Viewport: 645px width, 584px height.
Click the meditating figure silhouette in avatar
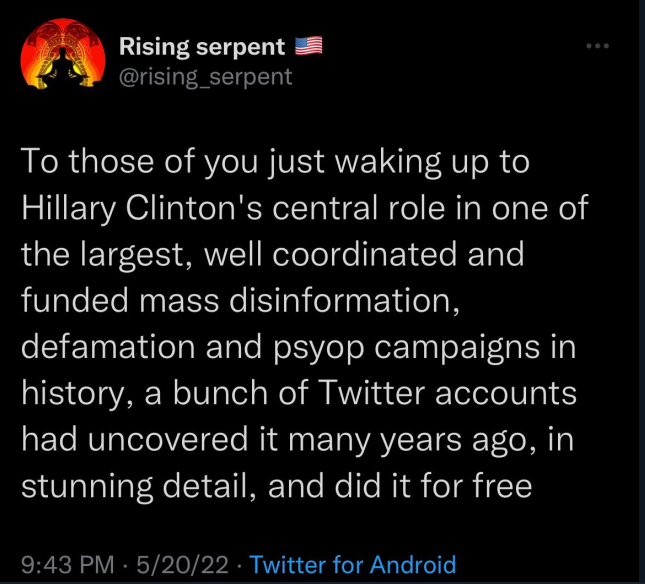pyautogui.click(x=63, y=64)
